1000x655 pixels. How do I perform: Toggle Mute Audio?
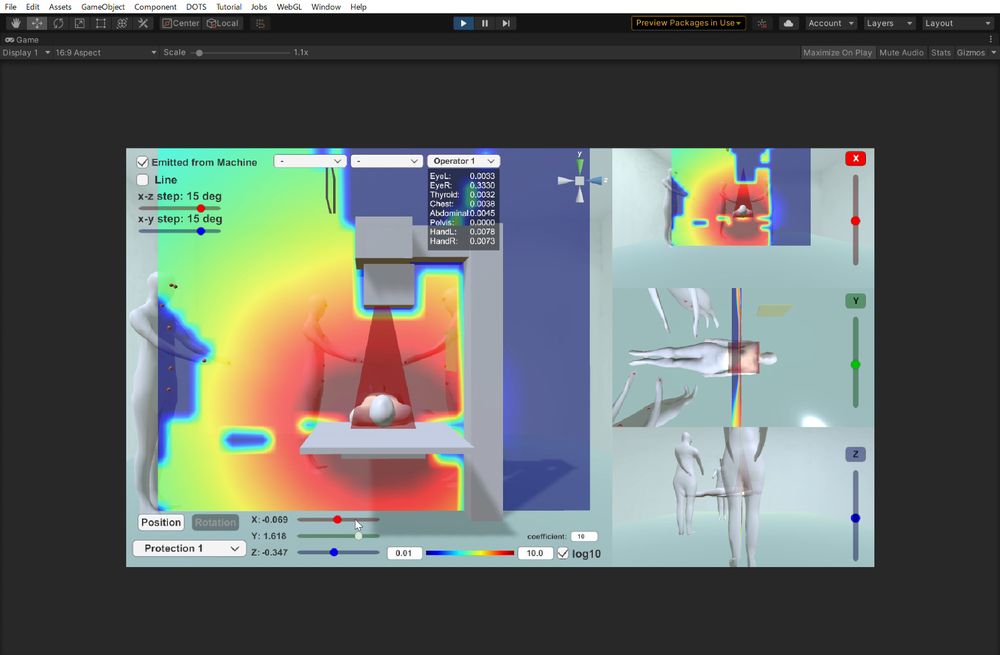[901, 52]
